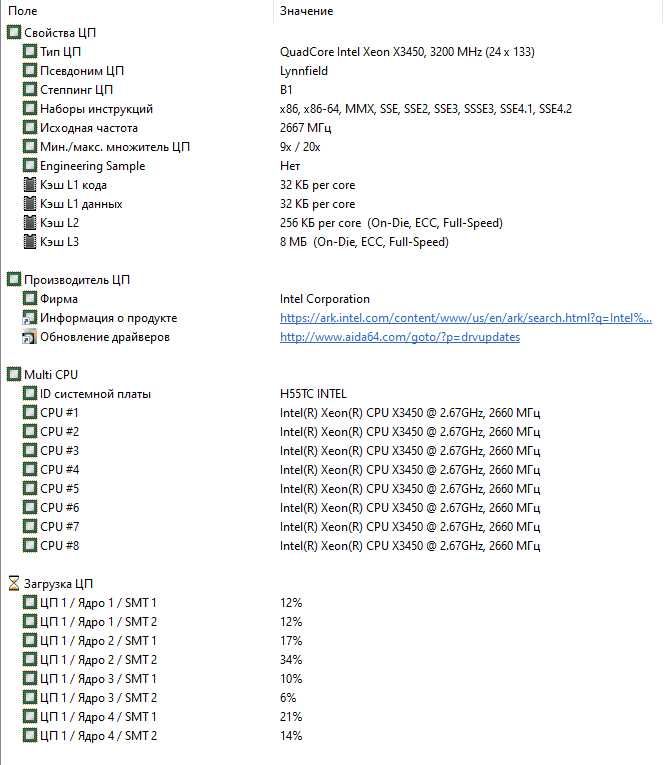Click the value QuadCore Intel Xeon X3450, 3200 MHz
The image size is (670, 765).
407,52
